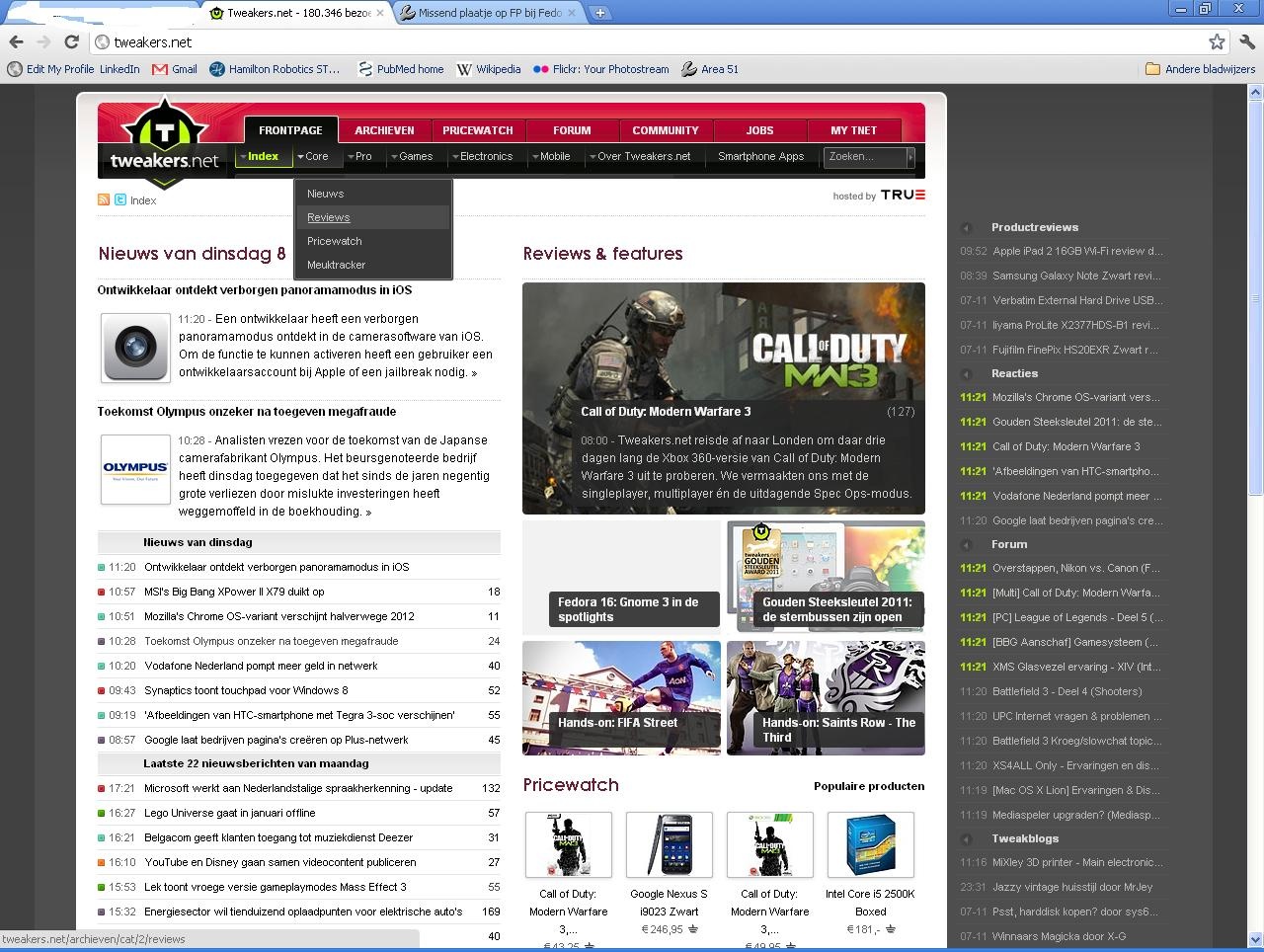Open the Flickr Photostream bookmark
This screenshot has height=952, width=1264.
point(601,69)
